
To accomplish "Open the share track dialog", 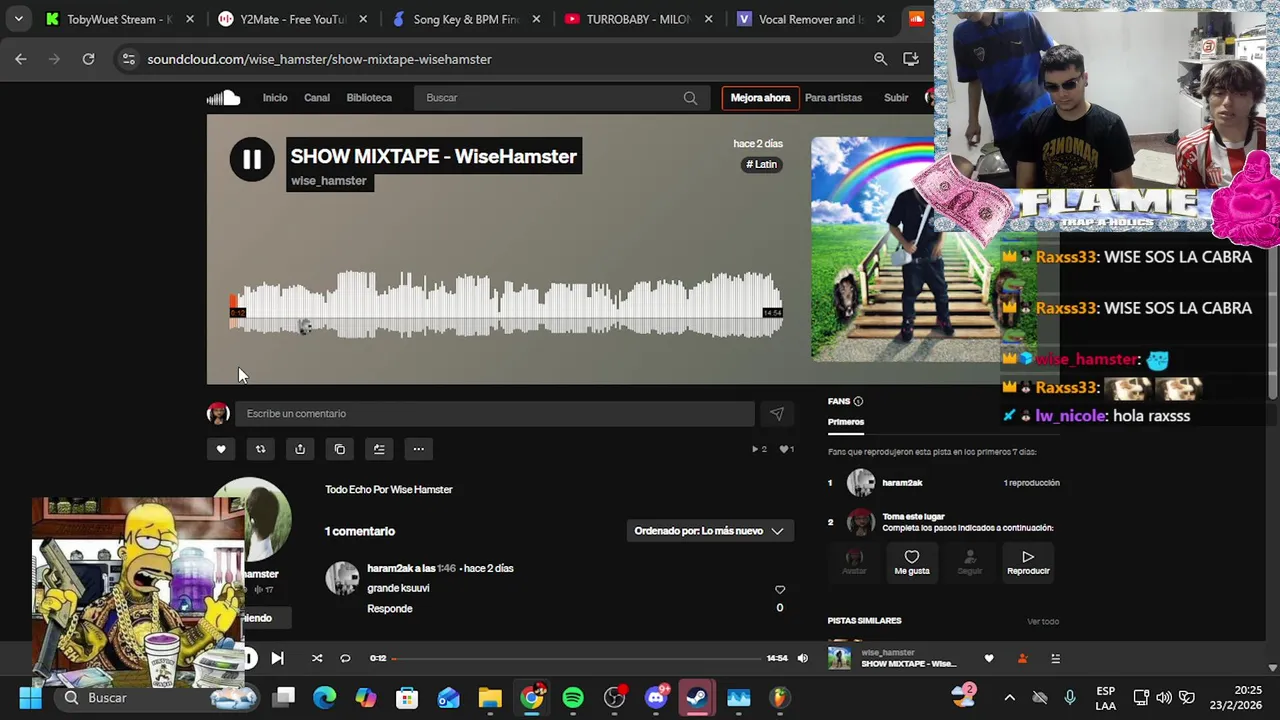I will [x=300, y=449].
